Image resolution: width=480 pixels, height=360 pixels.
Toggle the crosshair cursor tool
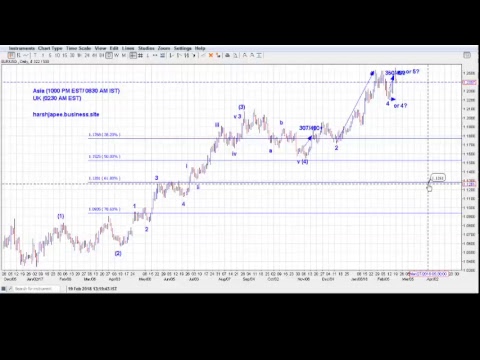133,55
